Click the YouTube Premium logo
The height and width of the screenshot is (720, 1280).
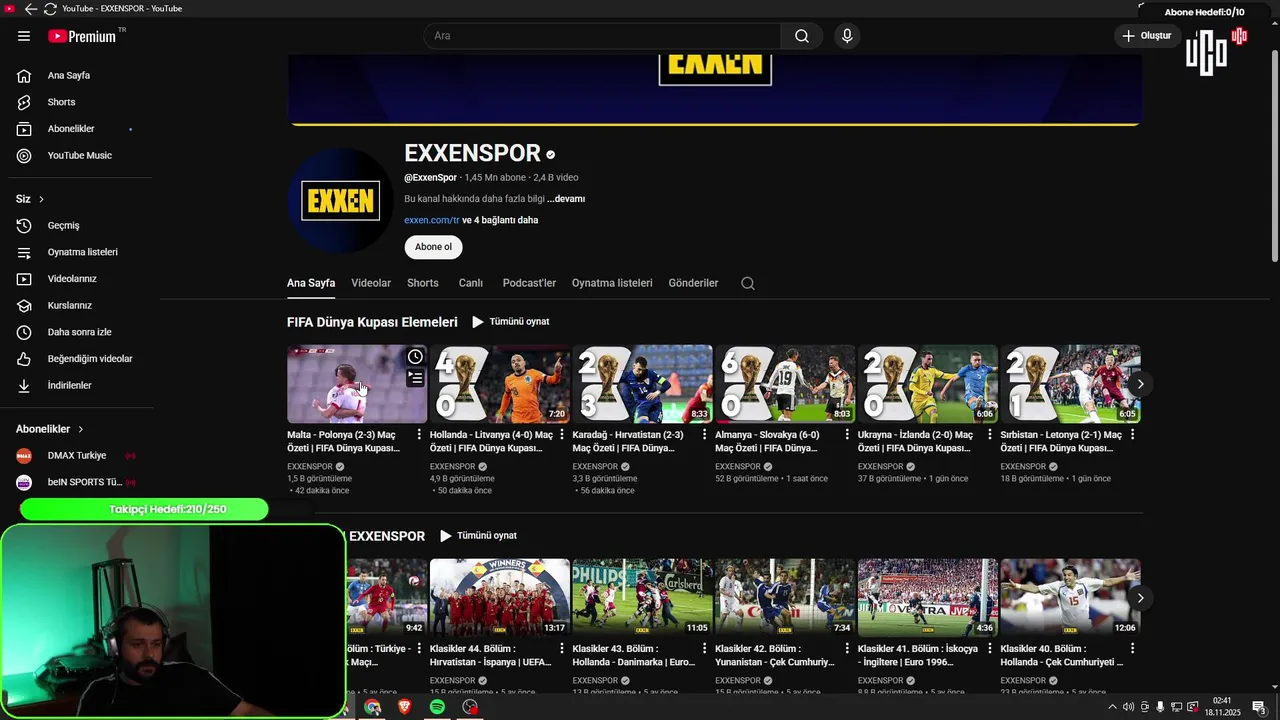click(82, 36)
